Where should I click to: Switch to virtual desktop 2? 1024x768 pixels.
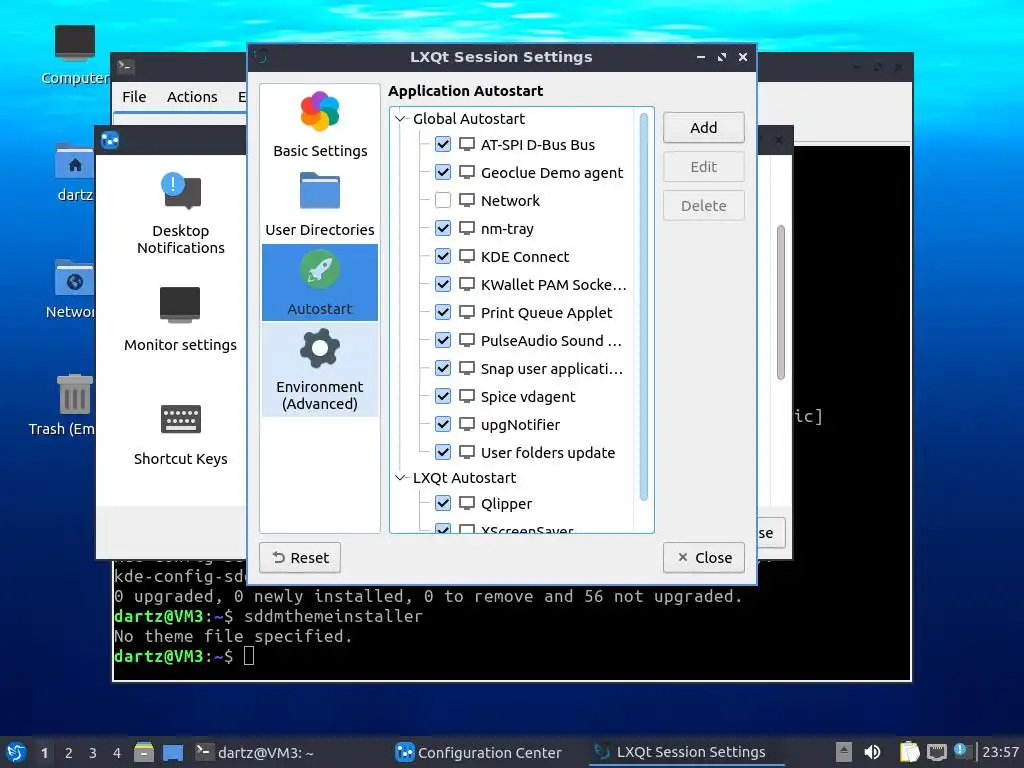[x=69, y=753]
